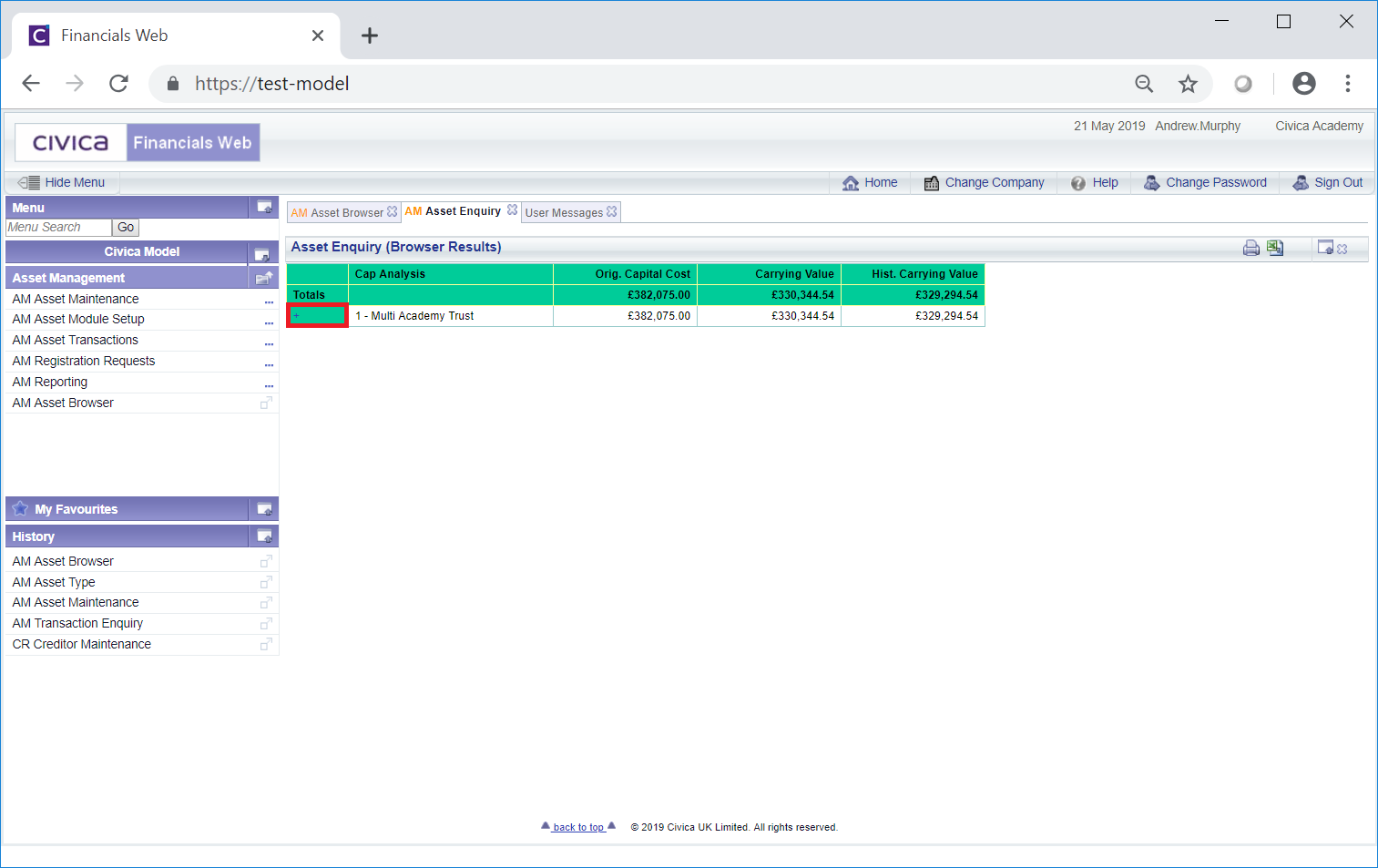This screenshot has height=868, width=1378.
Task: Open AM Asset Type from History
Action: pos(54,582)
